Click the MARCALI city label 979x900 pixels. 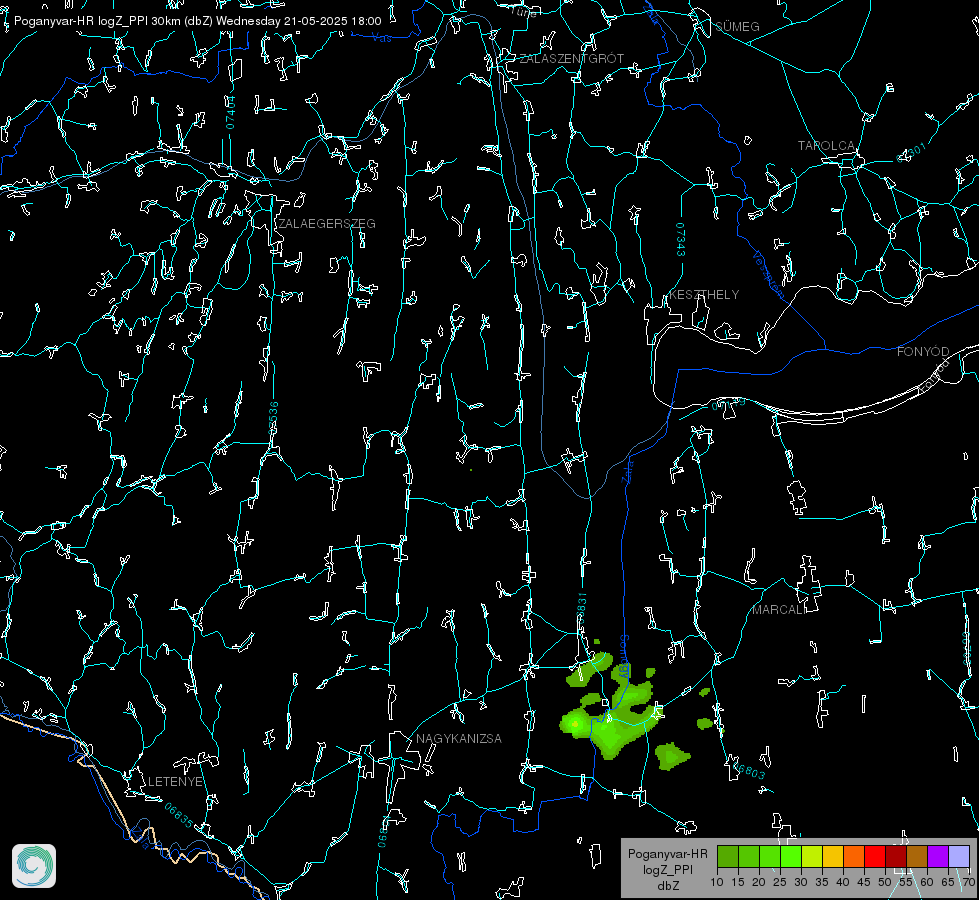(779, 610)
